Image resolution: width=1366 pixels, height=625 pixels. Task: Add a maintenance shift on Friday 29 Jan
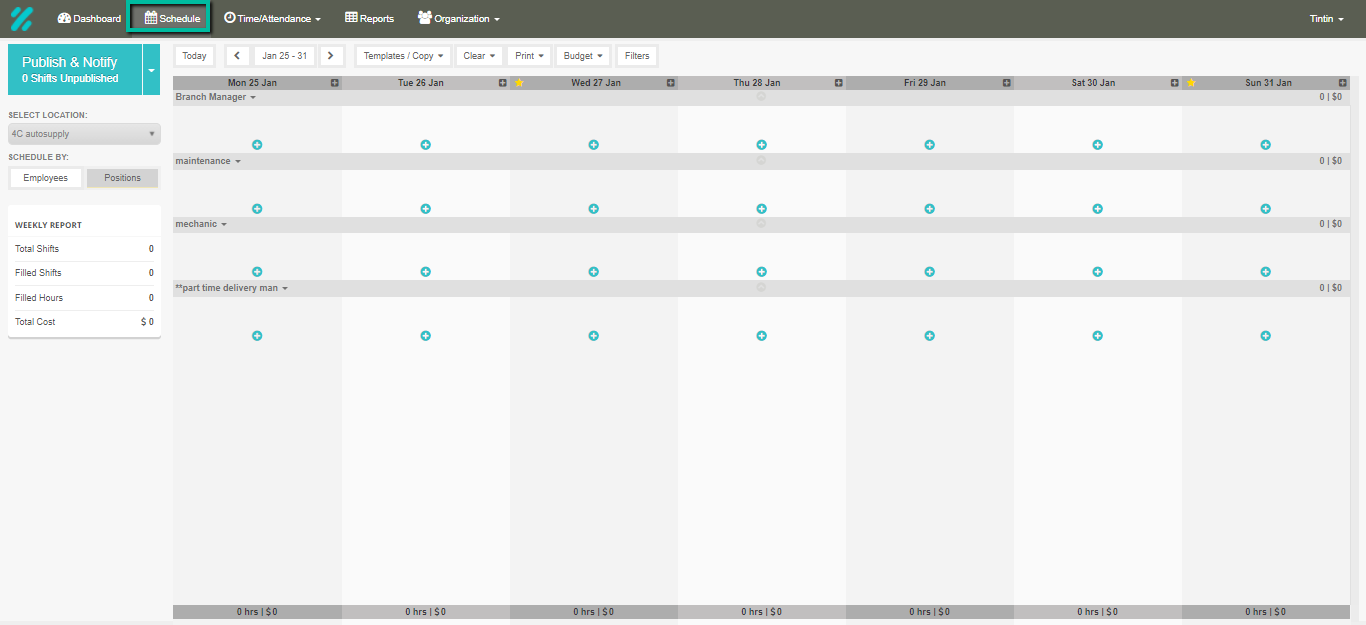[x=929, y=209]
